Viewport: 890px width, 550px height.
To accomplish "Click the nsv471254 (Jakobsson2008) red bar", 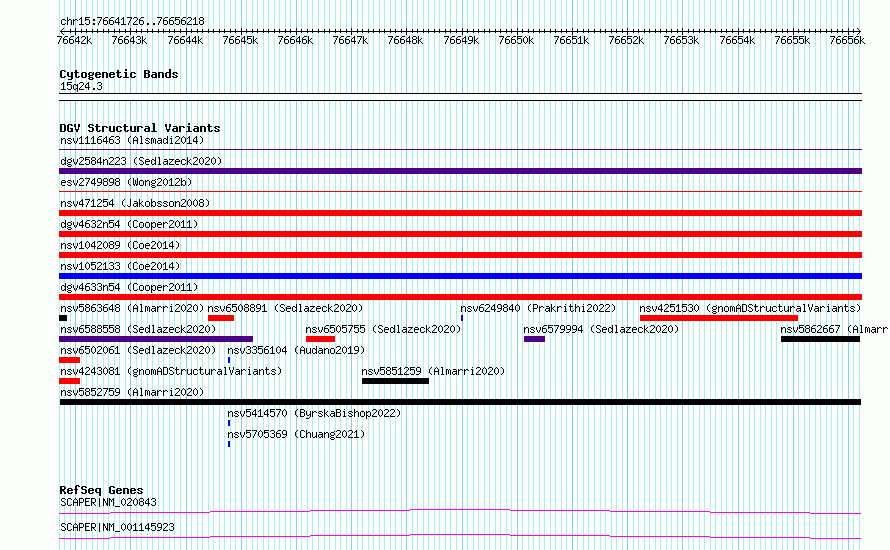I will pos(460,213).
